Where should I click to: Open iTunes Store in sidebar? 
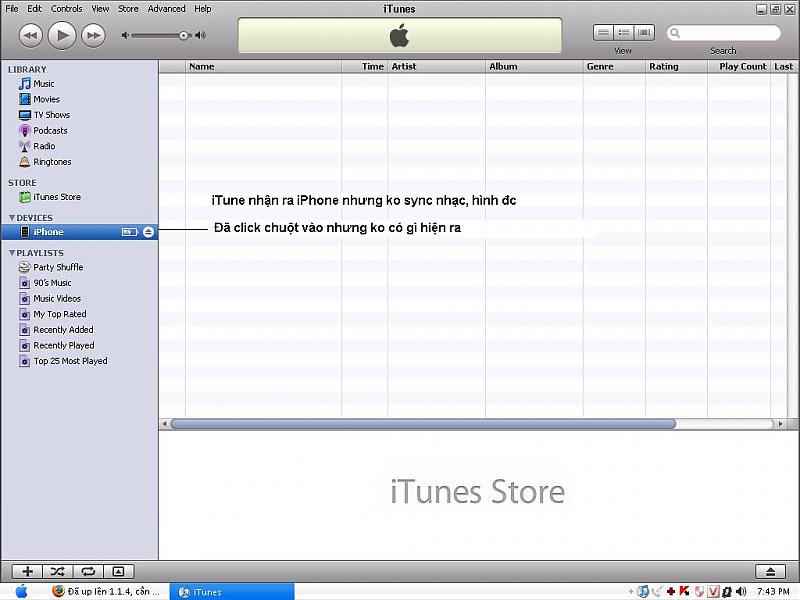(56, 197)
